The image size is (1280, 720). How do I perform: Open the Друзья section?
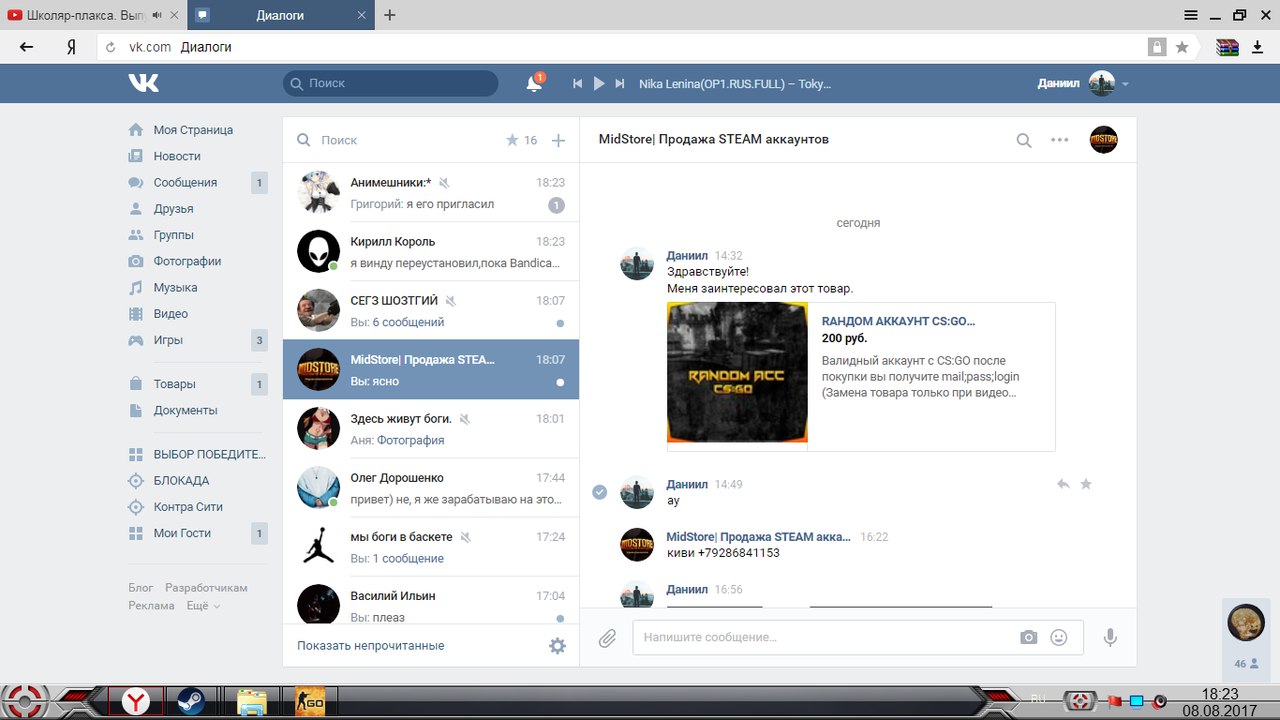pos(173,209)
